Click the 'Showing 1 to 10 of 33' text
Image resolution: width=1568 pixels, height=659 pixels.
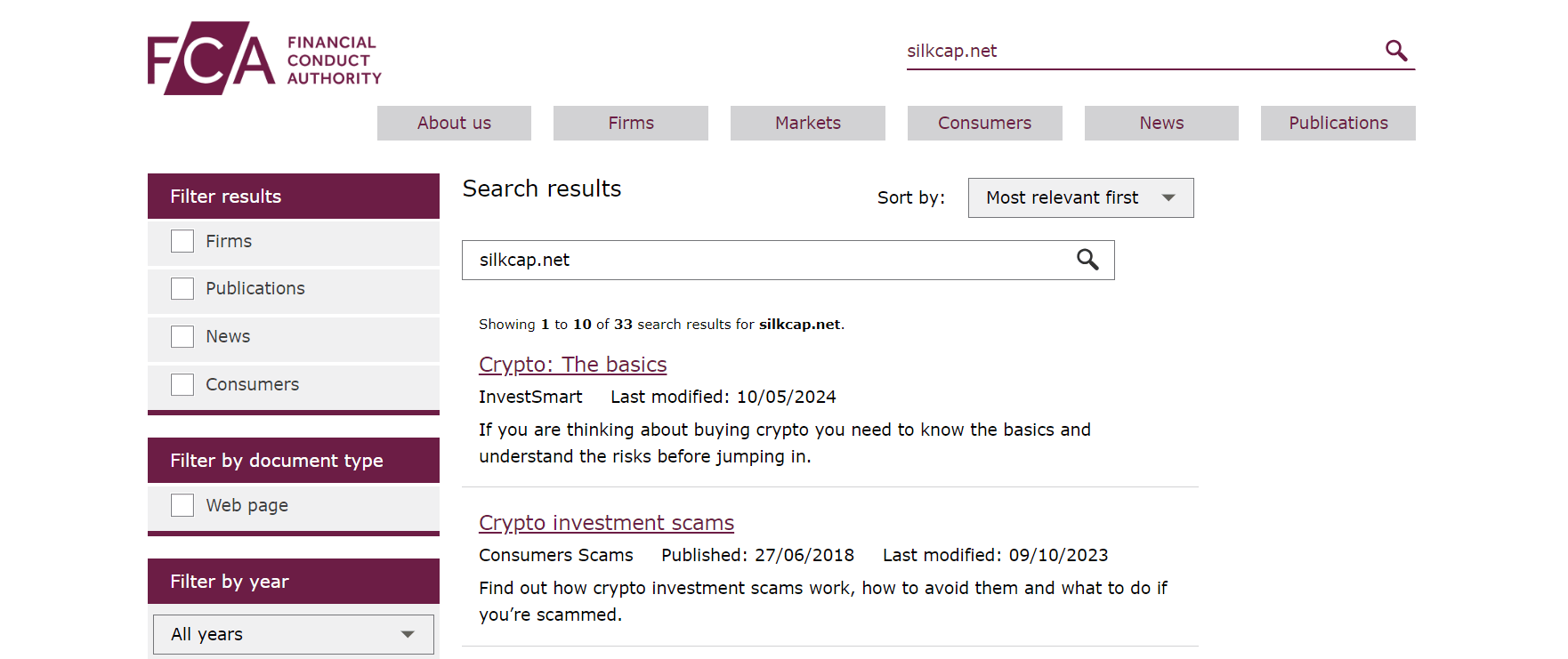[555, 325]
